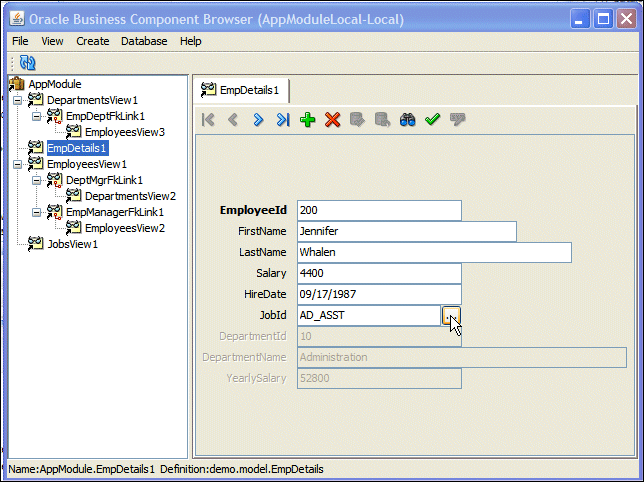Collapse the EmpDeptFkLink1 tree node
Image resolution: width=644 pixels, height=482 pixels.
pos(37,116)
